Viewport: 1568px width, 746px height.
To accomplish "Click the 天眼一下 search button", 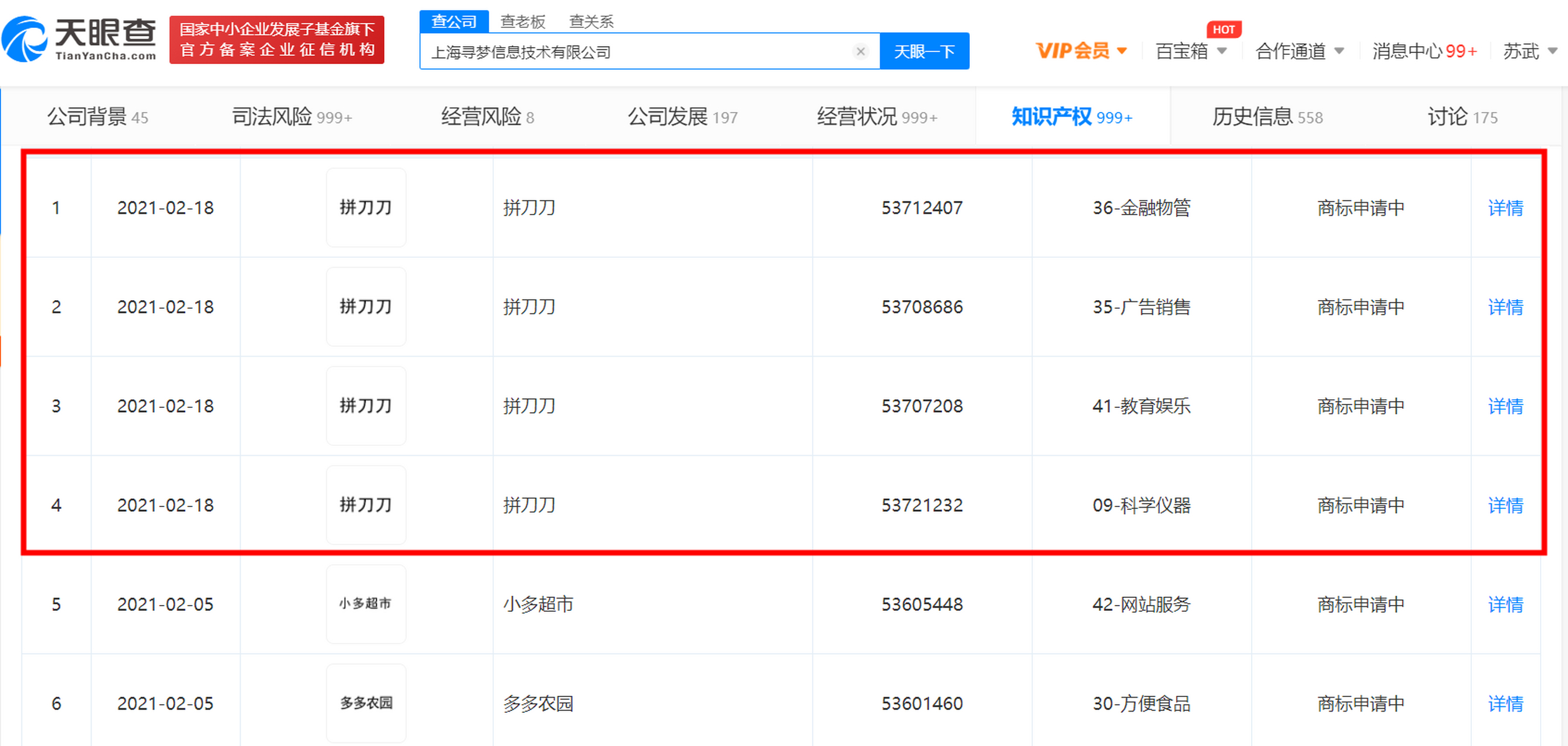I will click(x=924, y=51).
